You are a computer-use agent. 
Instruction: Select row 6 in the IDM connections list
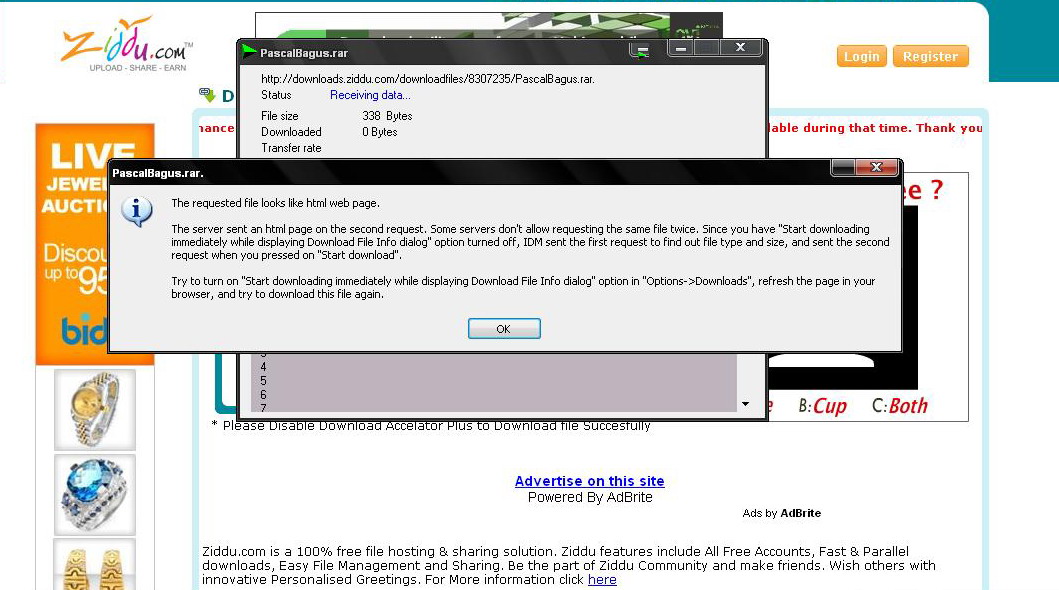[494, 394]
